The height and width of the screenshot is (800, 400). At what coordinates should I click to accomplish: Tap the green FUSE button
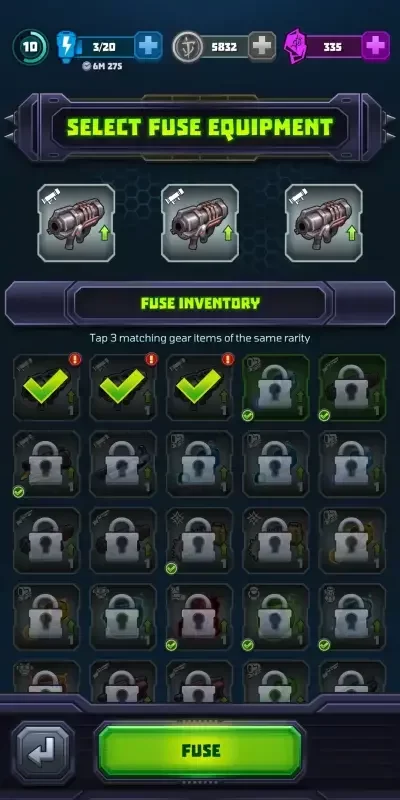coord(200,751)
